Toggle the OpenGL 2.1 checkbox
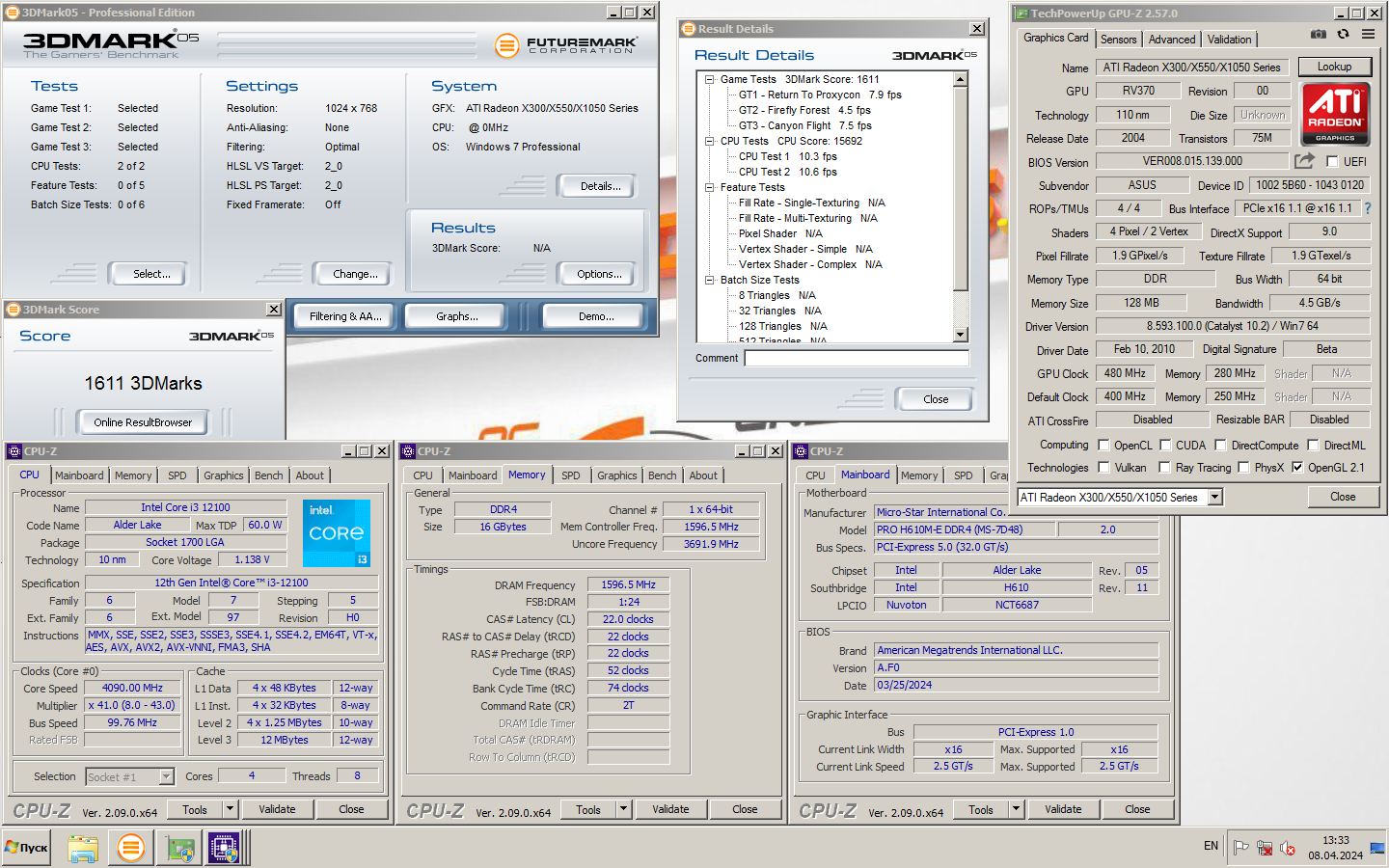This screenshot has width=1389, height=868. 1297,468
